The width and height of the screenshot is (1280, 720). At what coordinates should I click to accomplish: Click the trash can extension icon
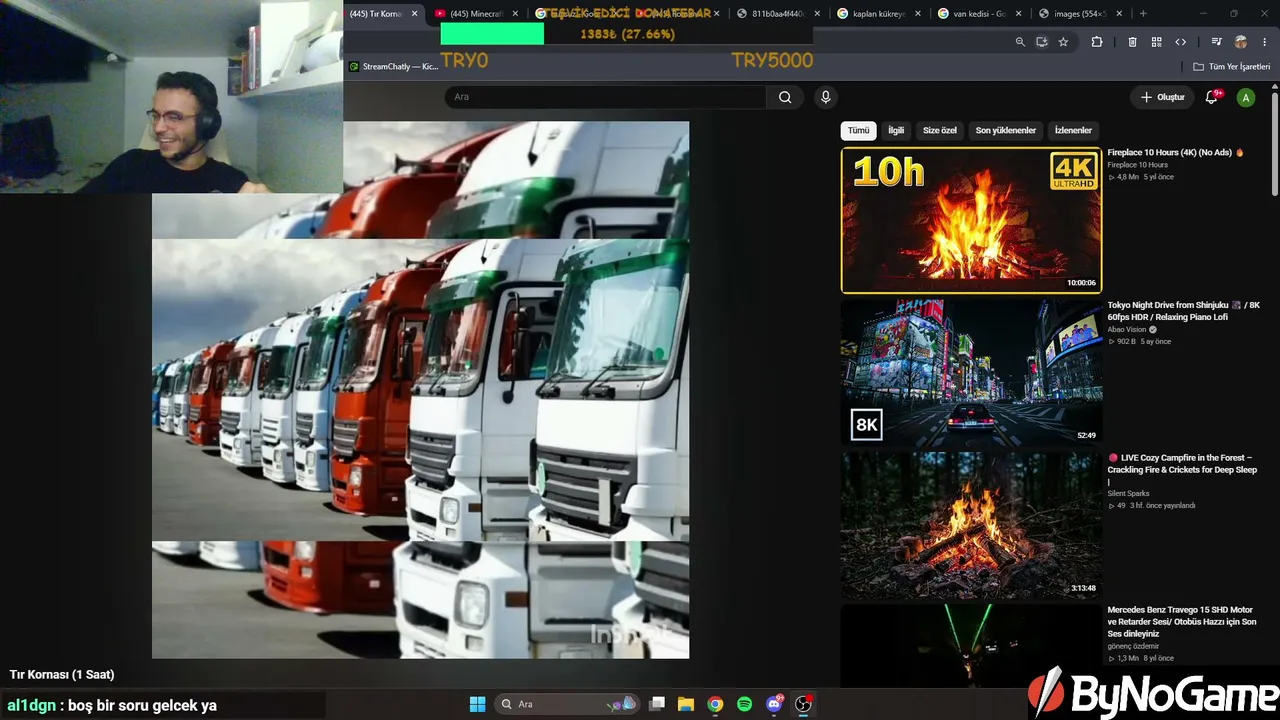point(1132,42)
